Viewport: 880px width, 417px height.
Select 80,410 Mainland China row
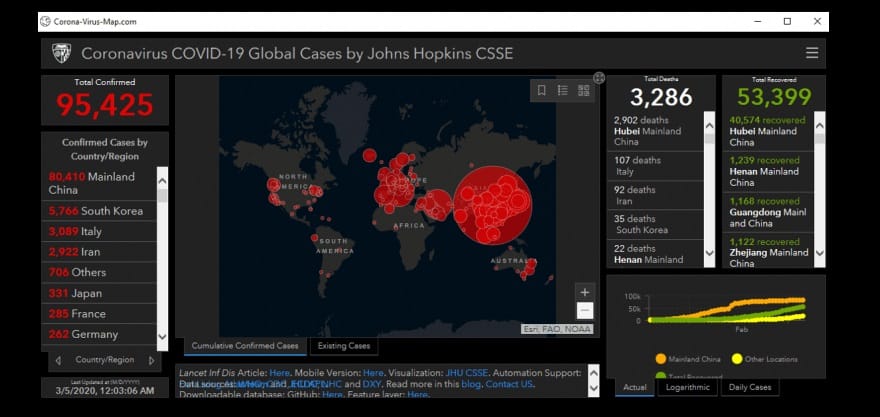point(99,184)
